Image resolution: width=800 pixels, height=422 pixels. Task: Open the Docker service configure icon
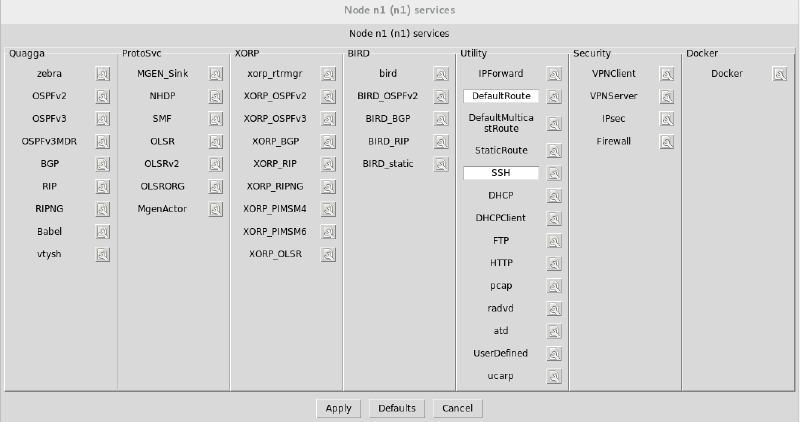(778, 74)
